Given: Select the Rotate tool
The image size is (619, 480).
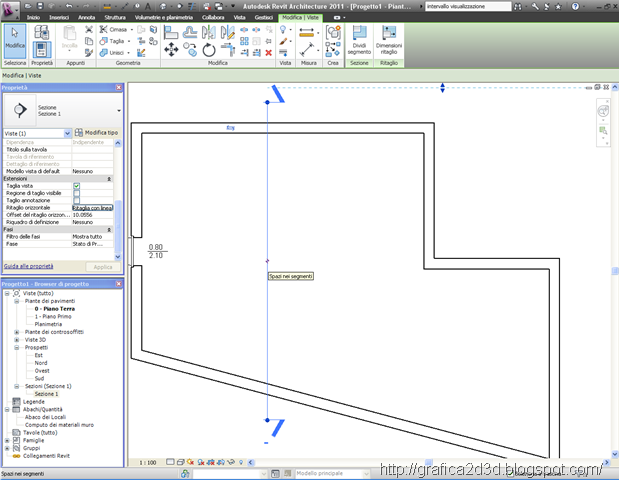Looking at the screenshot, I should (x=209, y=50).
